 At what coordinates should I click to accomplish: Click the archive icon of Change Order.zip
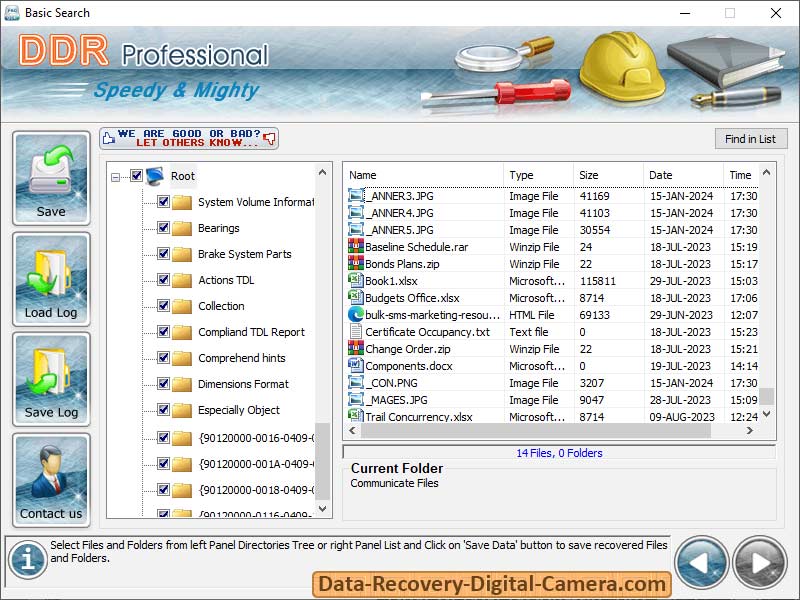click(356, 349)
